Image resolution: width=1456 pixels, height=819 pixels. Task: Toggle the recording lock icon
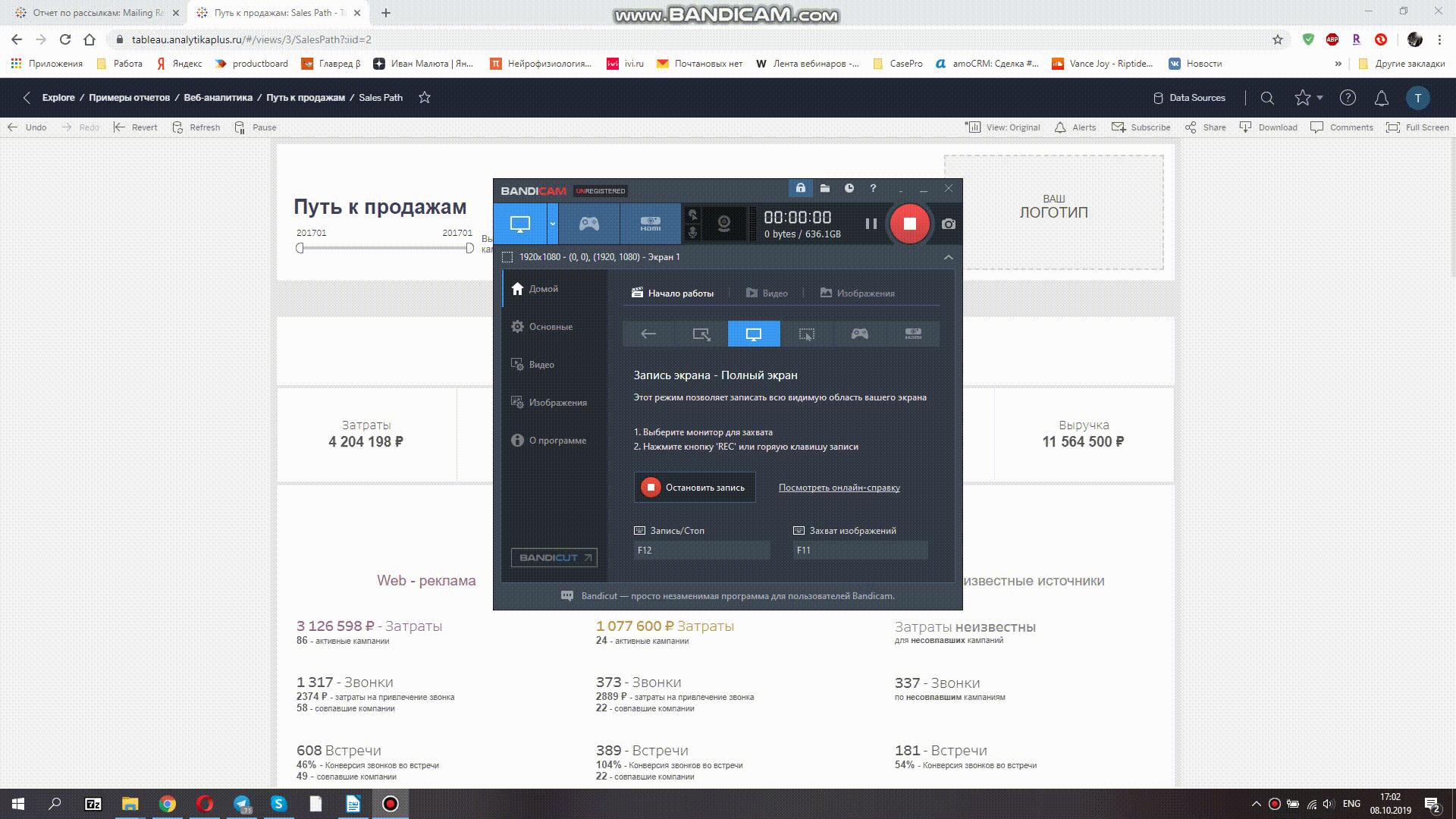pos(800,188)
